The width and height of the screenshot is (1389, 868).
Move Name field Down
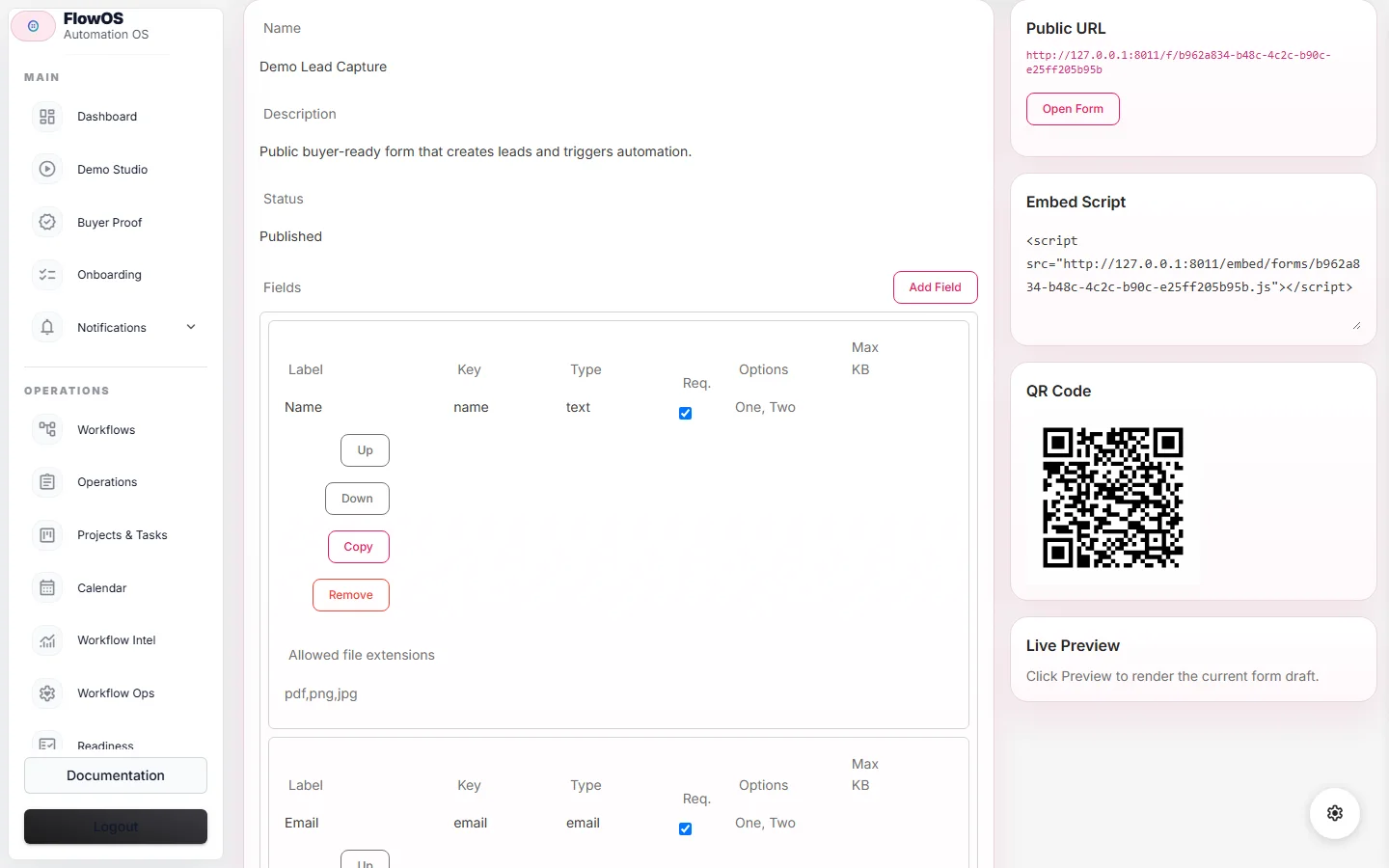(x=357, y=499)
